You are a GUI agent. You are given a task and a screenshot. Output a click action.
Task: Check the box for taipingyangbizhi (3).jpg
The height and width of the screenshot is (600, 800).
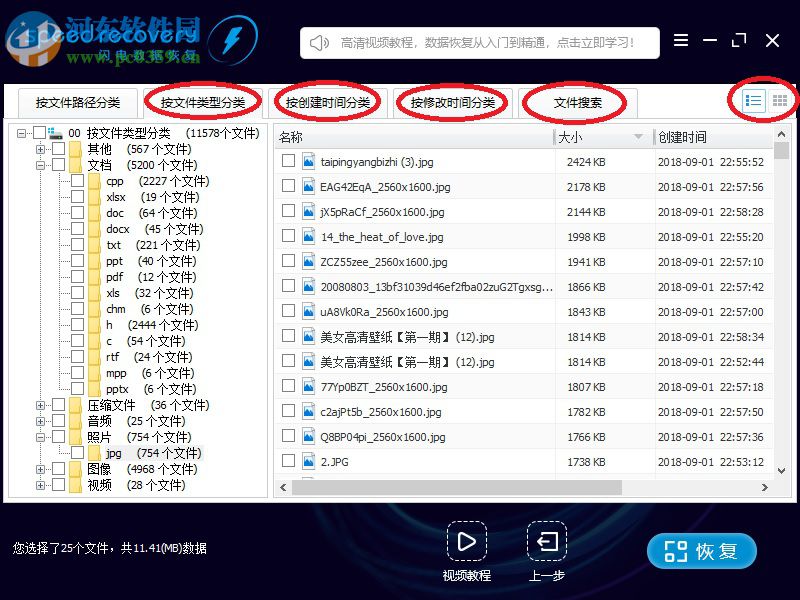tap(288, 161)
